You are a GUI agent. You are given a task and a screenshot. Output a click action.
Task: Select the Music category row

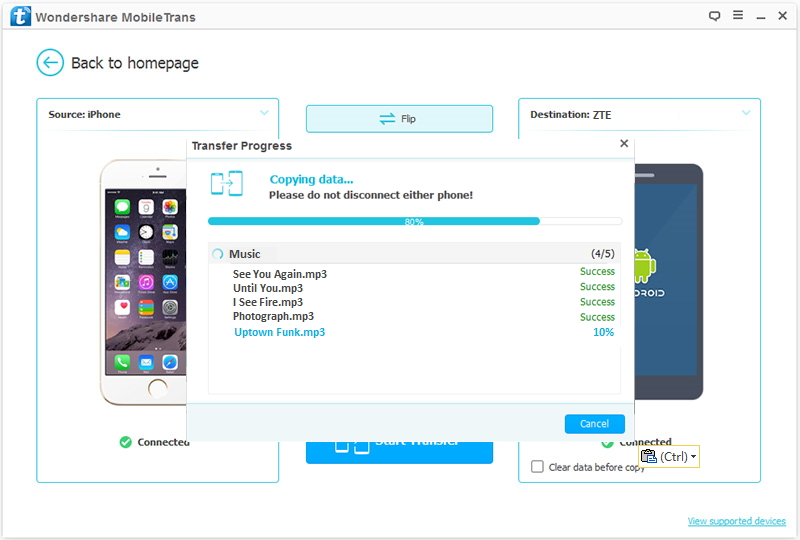[x=414, y=254]
